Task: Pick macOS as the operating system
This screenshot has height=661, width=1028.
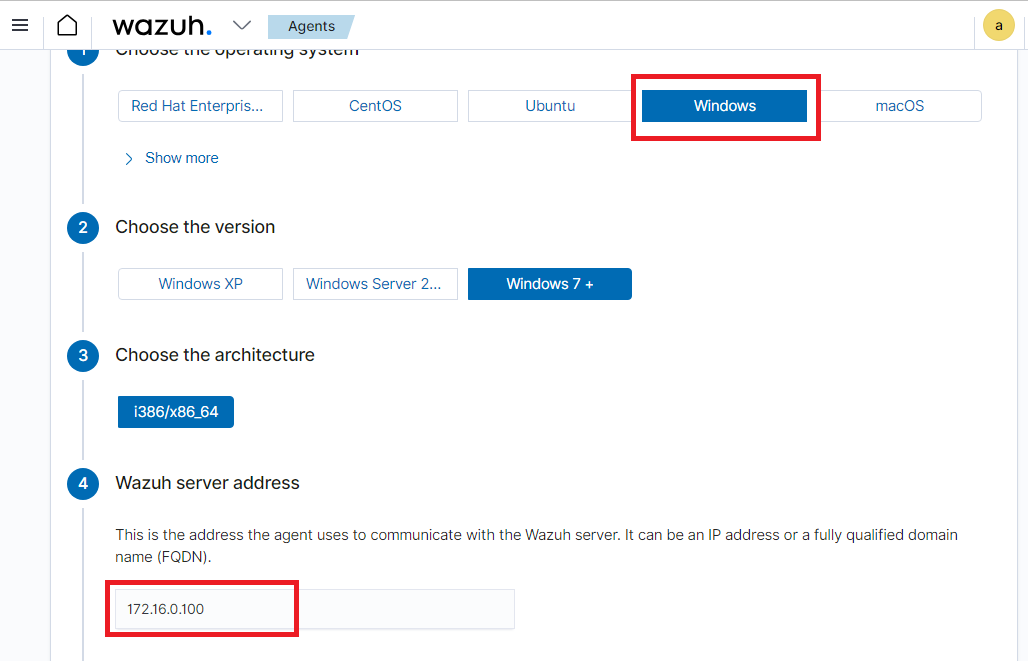Action: tap(900, 106)
